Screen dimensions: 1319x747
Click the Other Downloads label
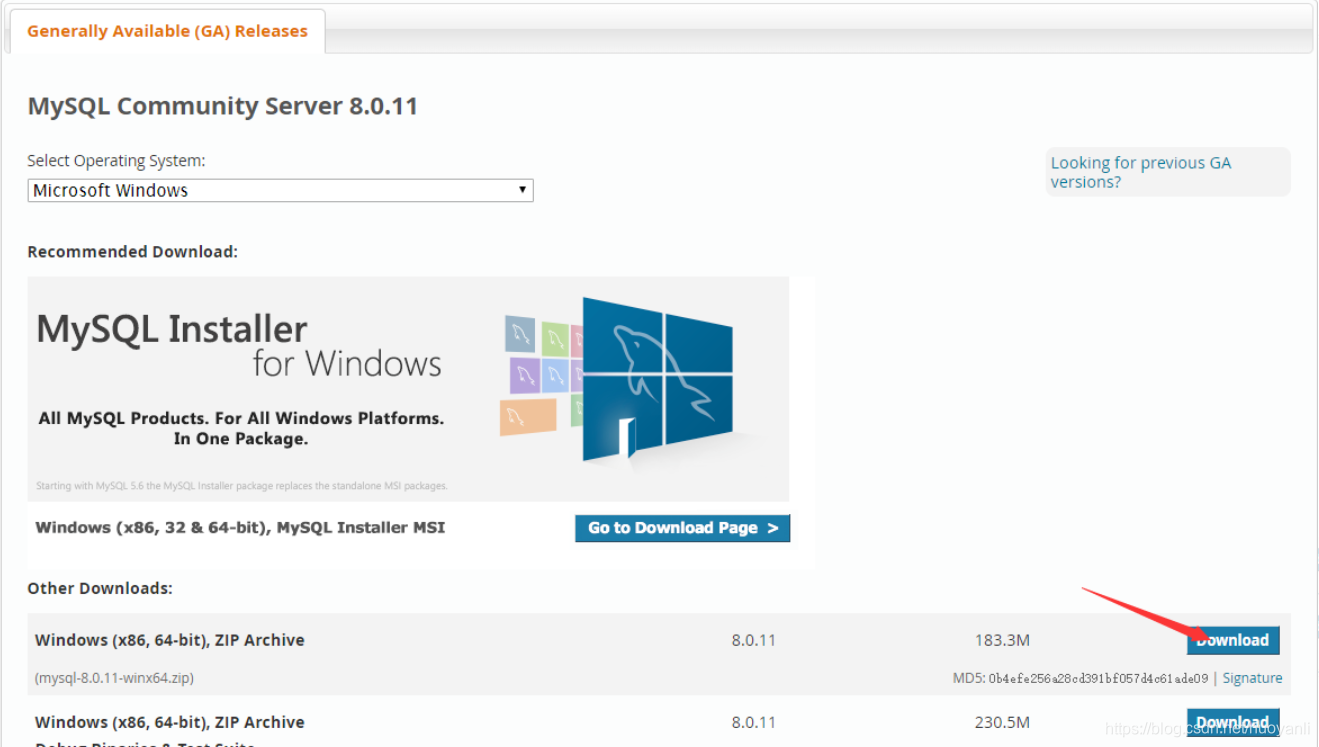pyautogui.click(x=100, y=588)
